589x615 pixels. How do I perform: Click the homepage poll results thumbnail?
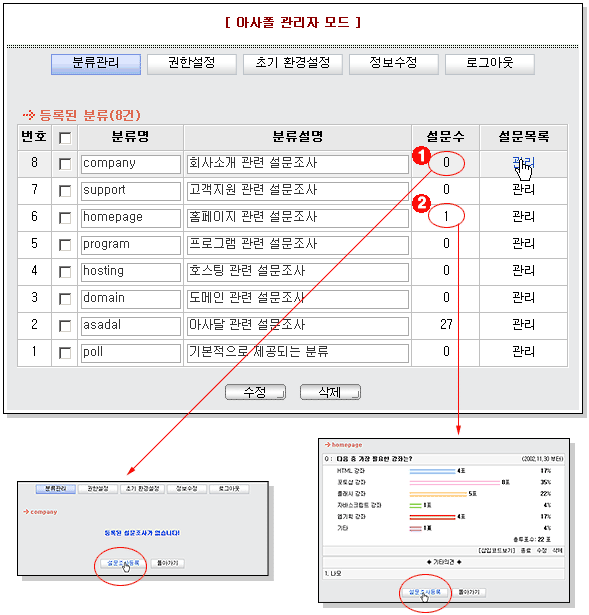coord(444,520)
